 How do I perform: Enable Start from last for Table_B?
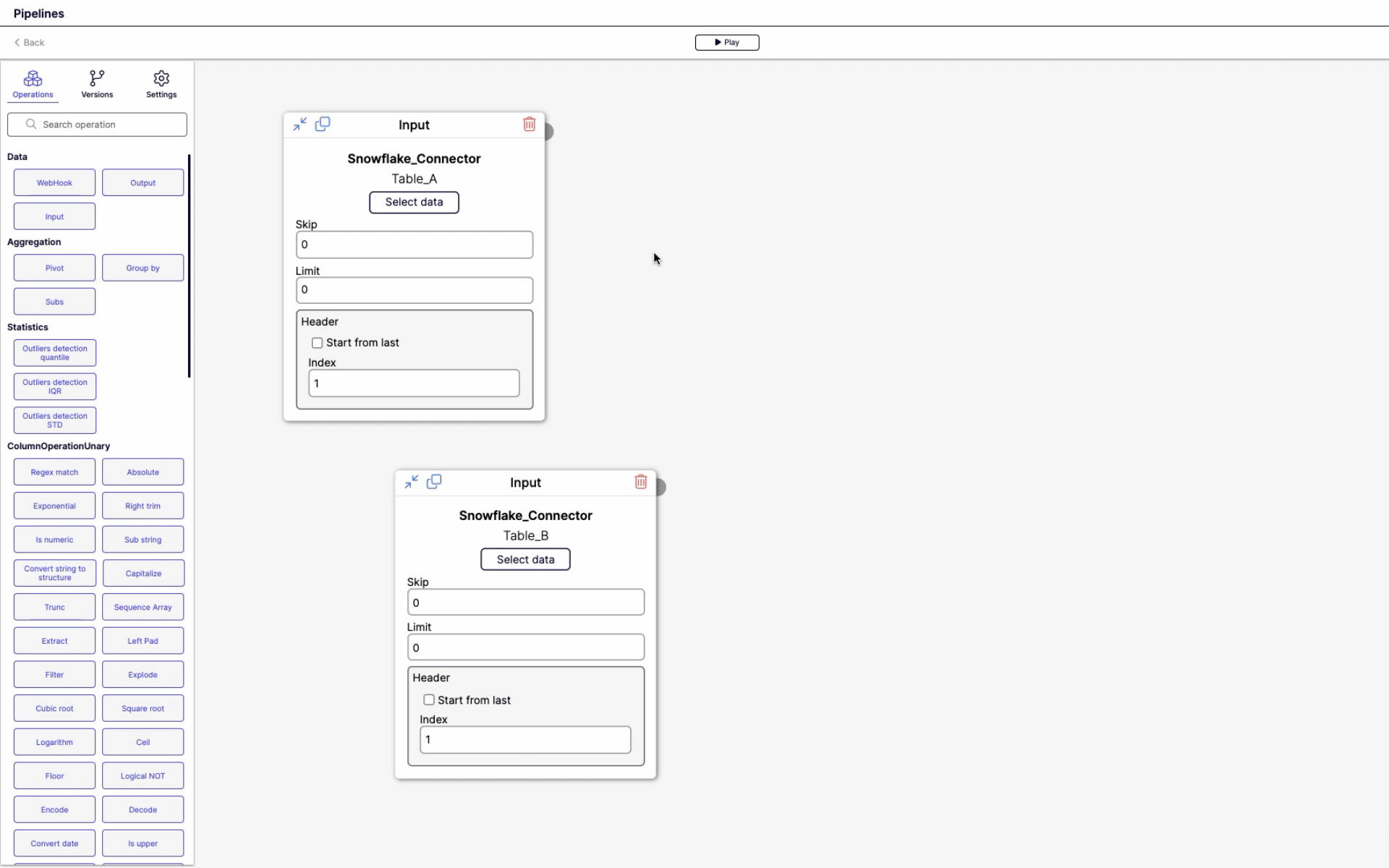428,699
